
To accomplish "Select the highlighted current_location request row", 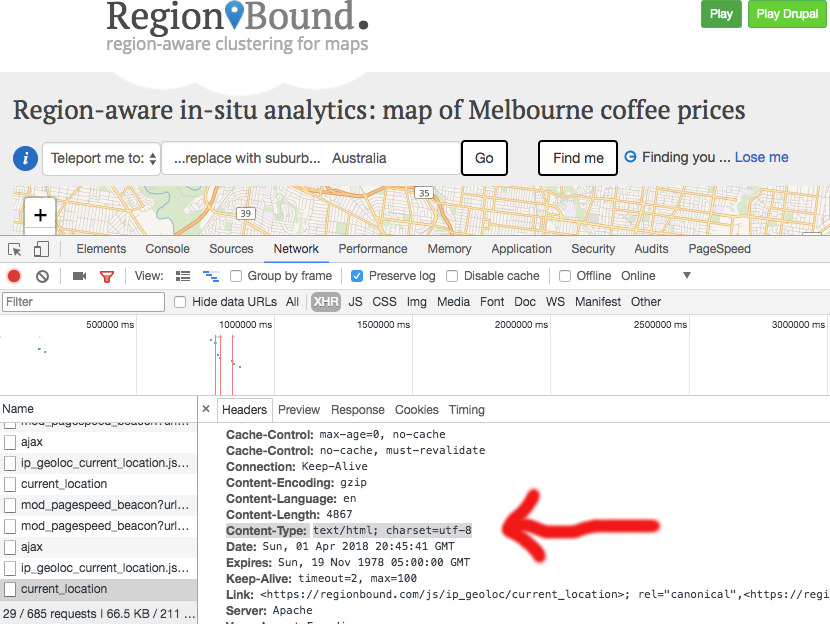I will [x=98, y=589].
